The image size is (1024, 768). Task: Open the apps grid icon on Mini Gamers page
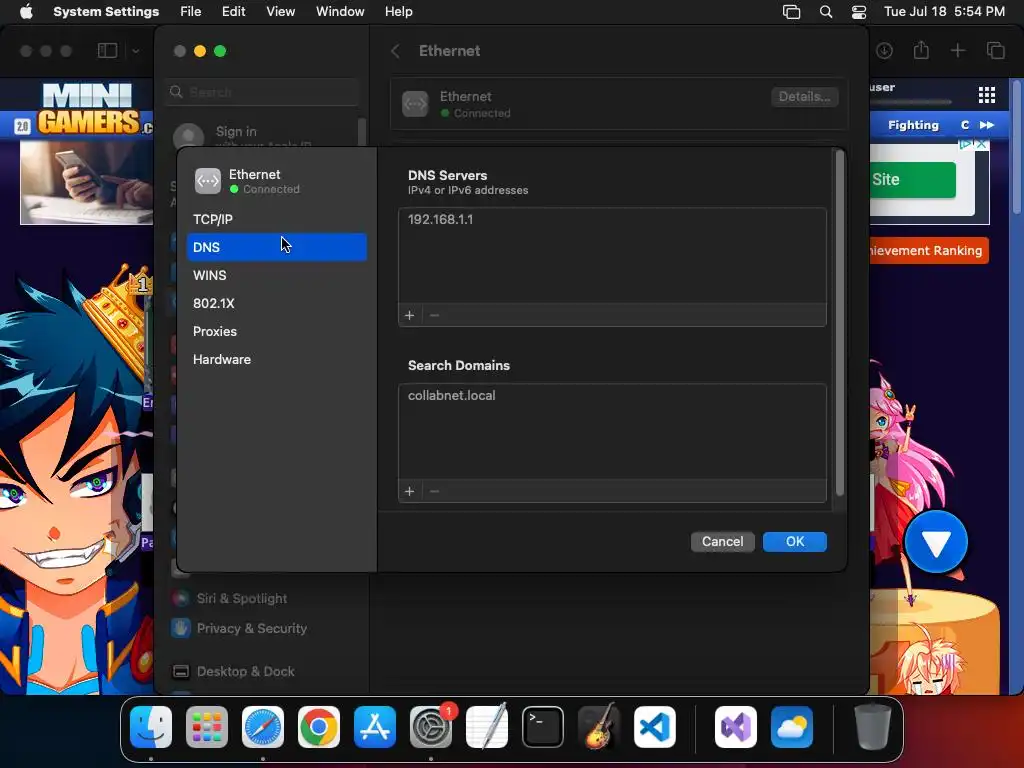tap(987, 95)
